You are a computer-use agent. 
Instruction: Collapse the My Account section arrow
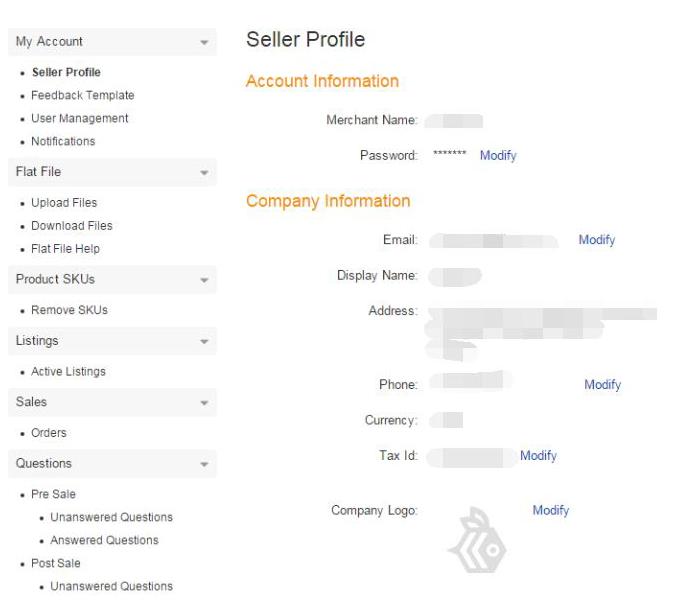point(204,42)
